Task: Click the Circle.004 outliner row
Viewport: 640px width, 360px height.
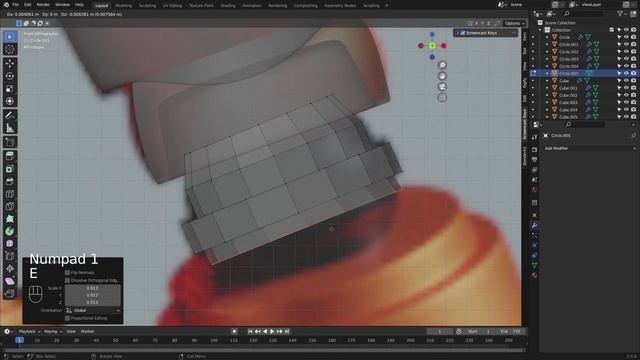Action: 584,66
